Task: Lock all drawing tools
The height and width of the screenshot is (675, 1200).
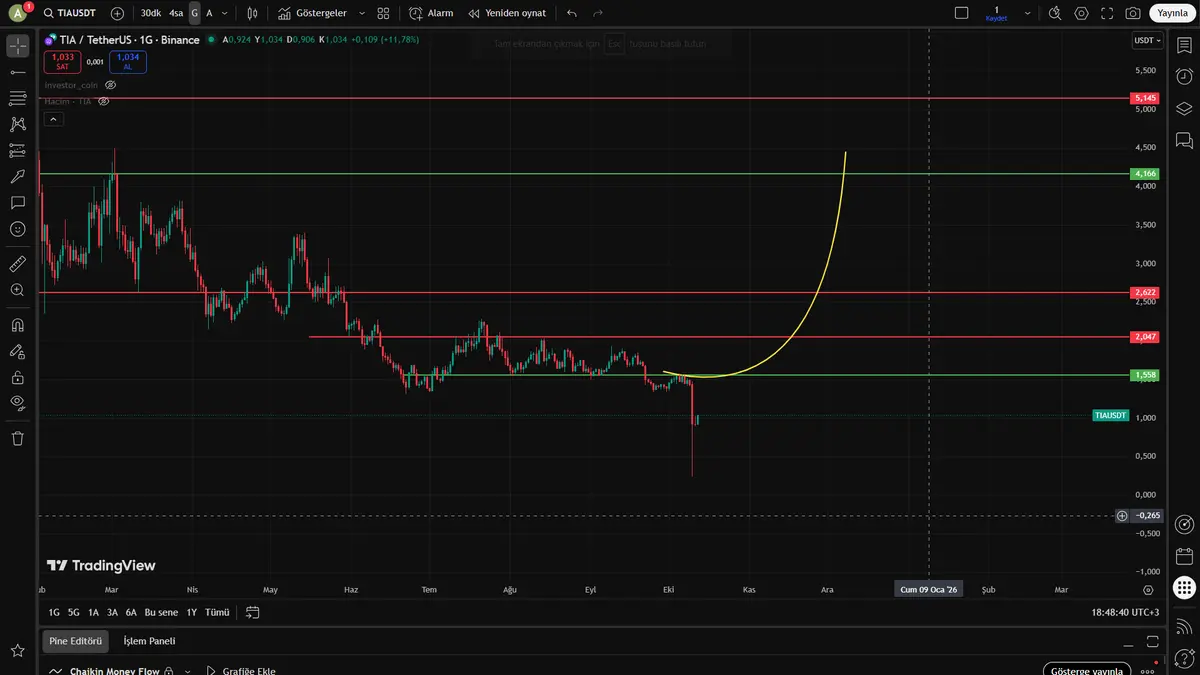Action: (x=17, y=377)
